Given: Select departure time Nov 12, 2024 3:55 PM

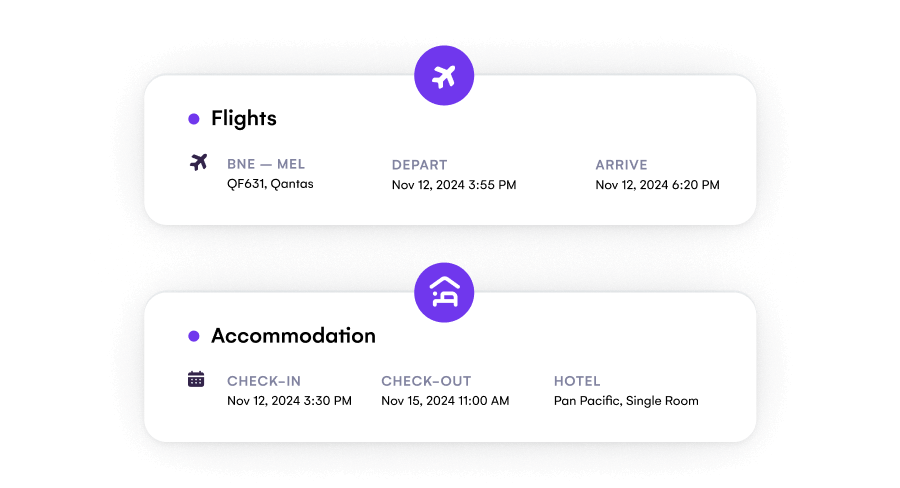Looking at the screenshot, I should 453,184.
